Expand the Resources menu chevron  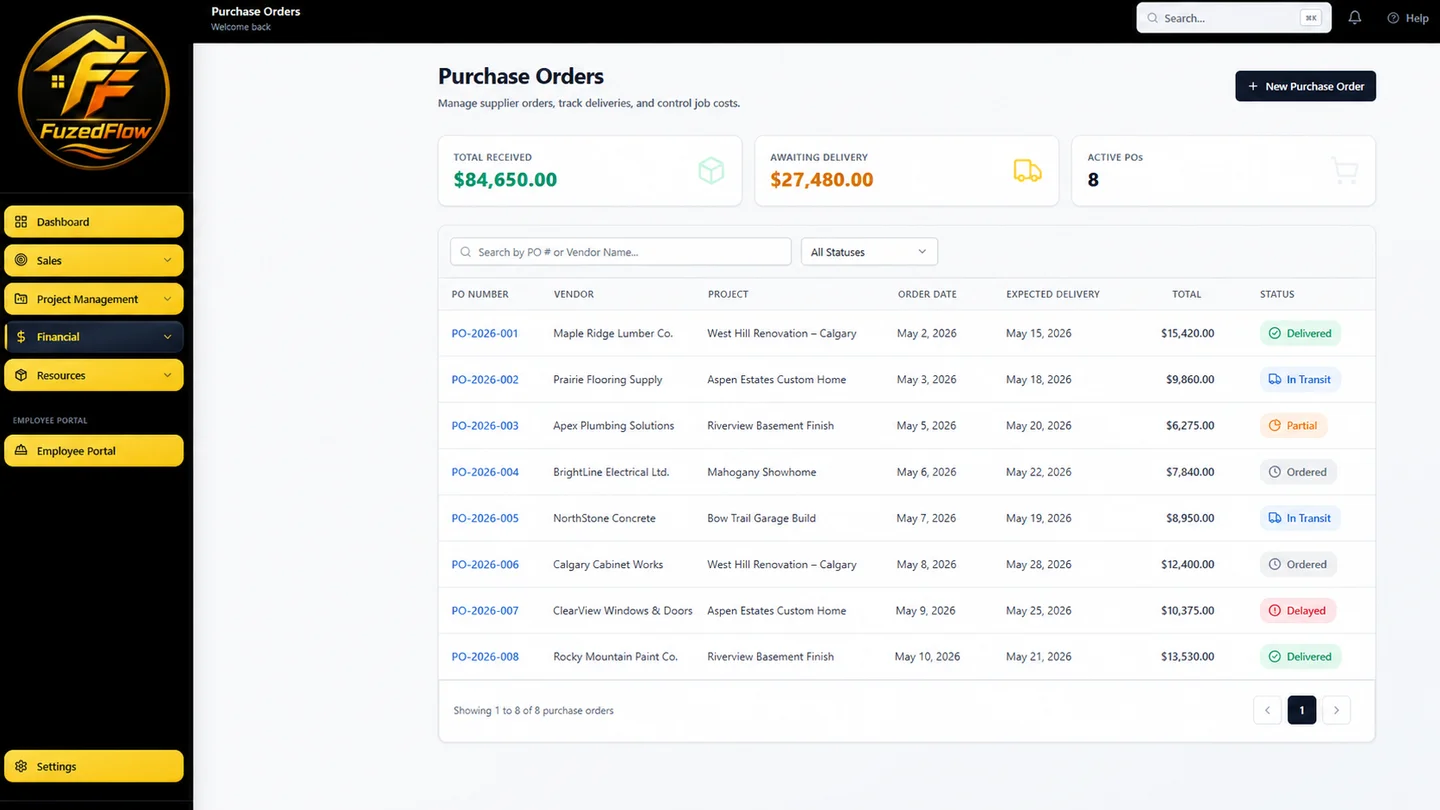(x=167, y=376)
